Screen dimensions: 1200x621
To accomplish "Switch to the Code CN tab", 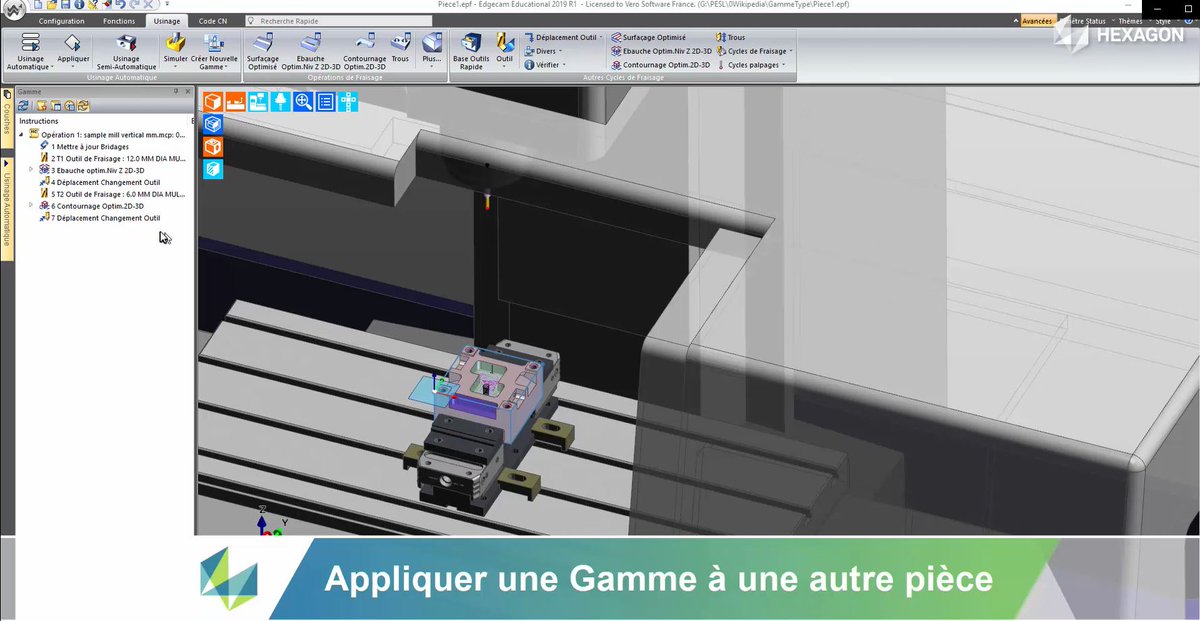I will [213, 20].
